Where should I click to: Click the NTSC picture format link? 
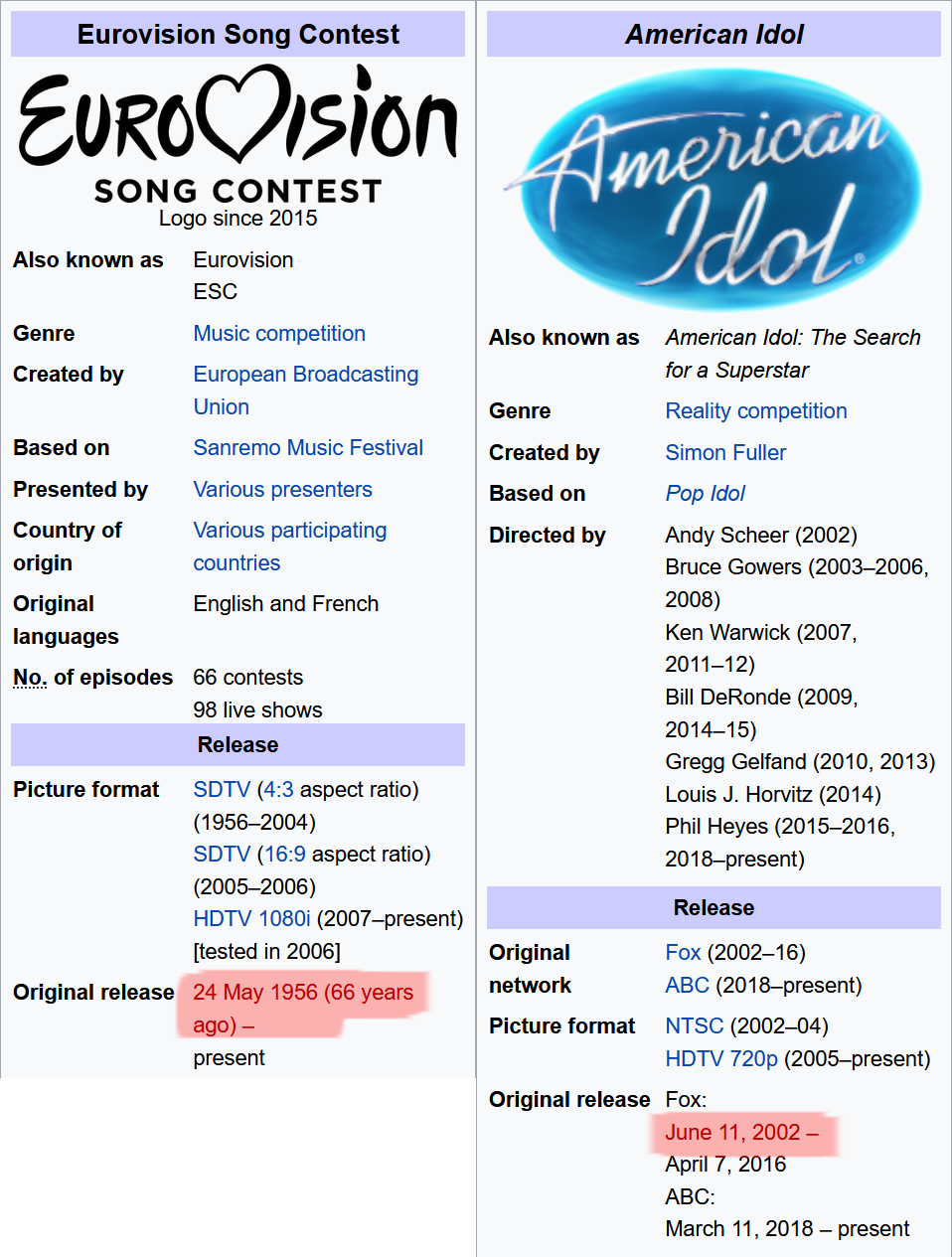tap(694, 1026)
